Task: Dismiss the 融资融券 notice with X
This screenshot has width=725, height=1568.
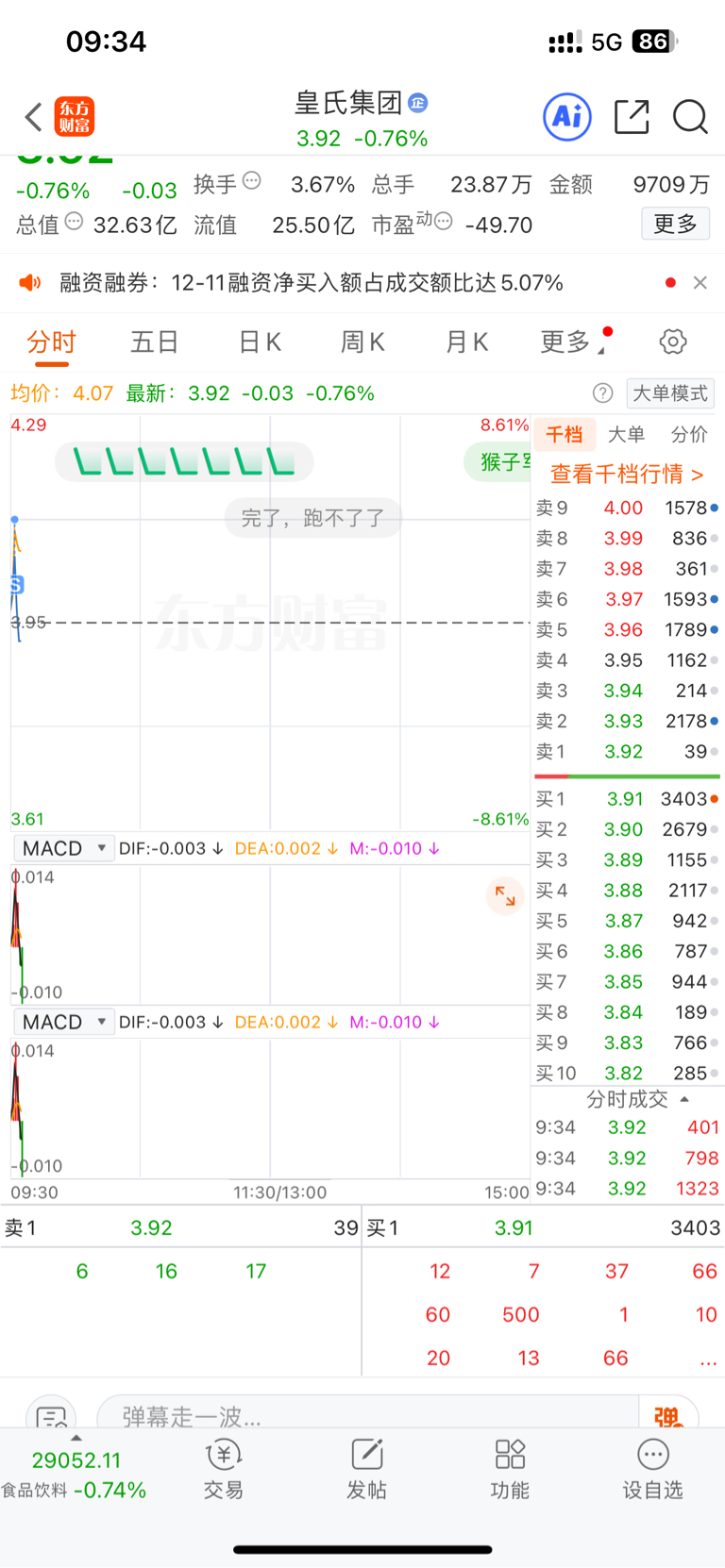Action: click(700, 282)
